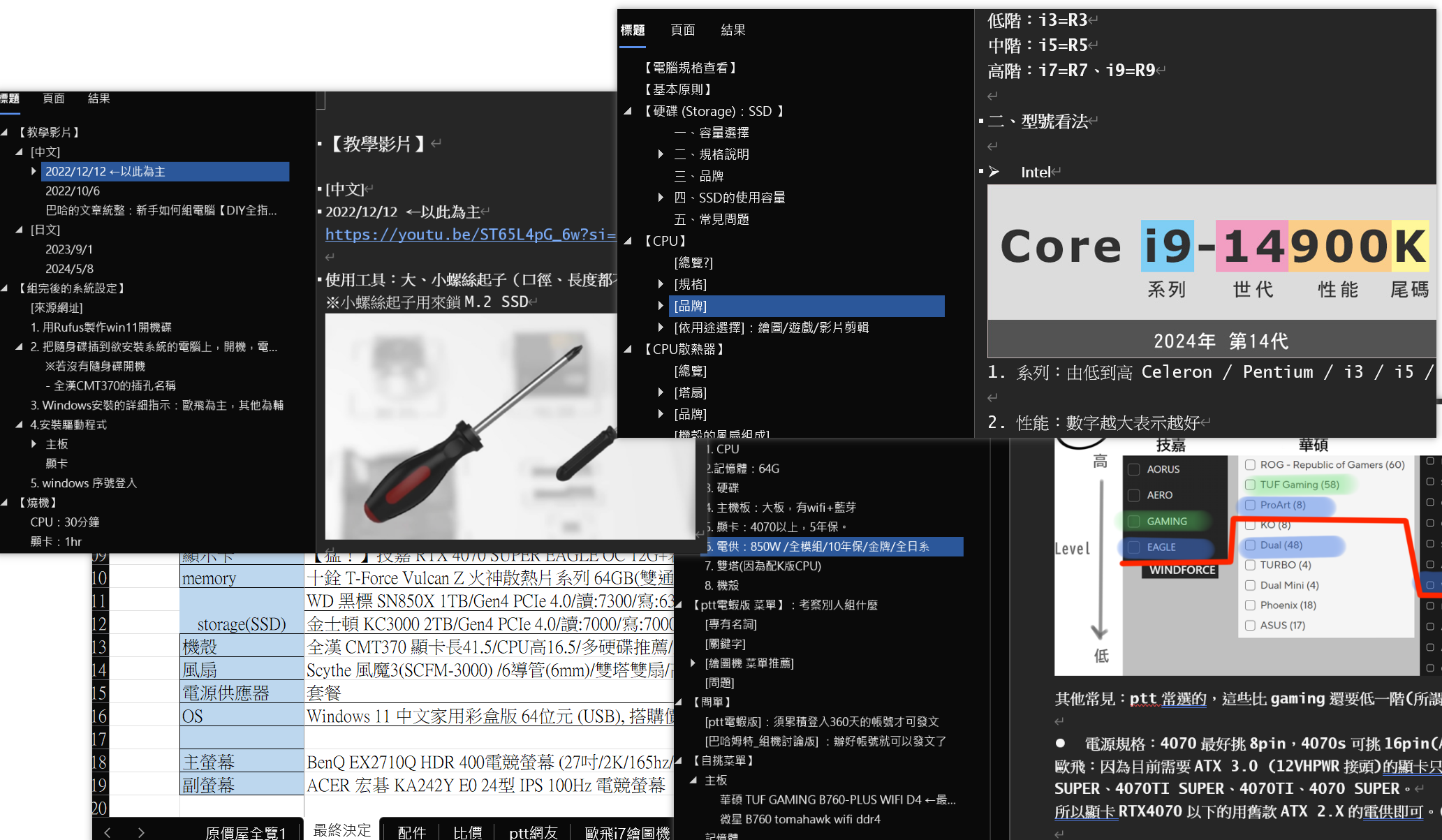Tick the ROG - Republic of Gamers checkbox
The height and width of the screenshot is (840, 1442).
[x=1250, y=464]
